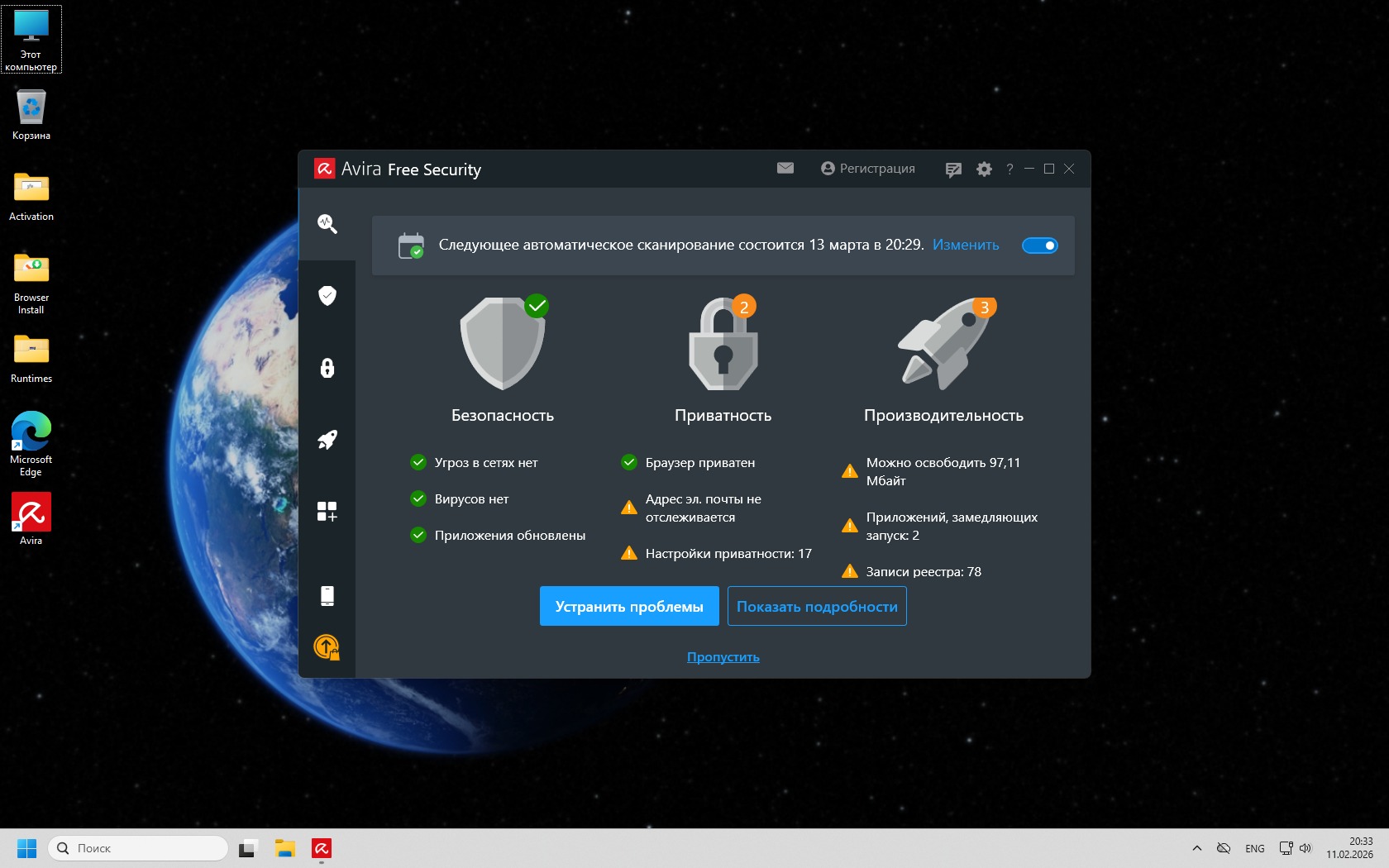Open the Performance rocket sidebar section

pyautogui.click(x=327, y=440)
